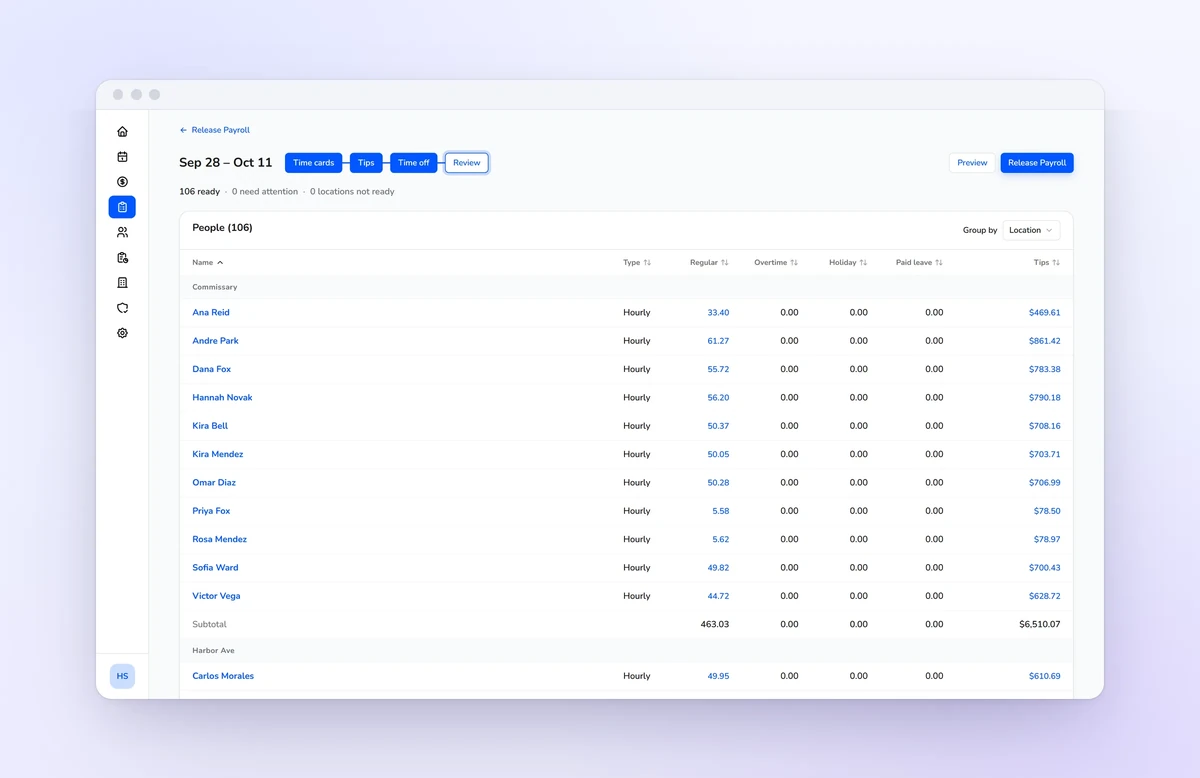Click the People (106) heading
1200x778 pixels.
(222, 228)
